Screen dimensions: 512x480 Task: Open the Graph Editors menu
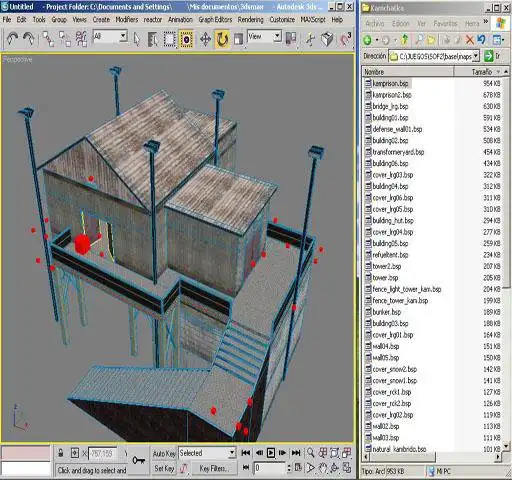tap(215, 20)
